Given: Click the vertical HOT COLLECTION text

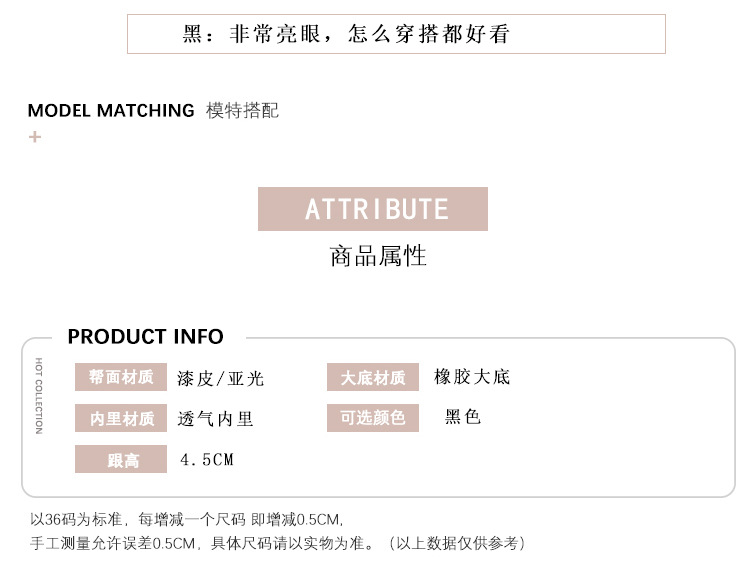Looking at the screenshot, I should (x=39, y=395).
